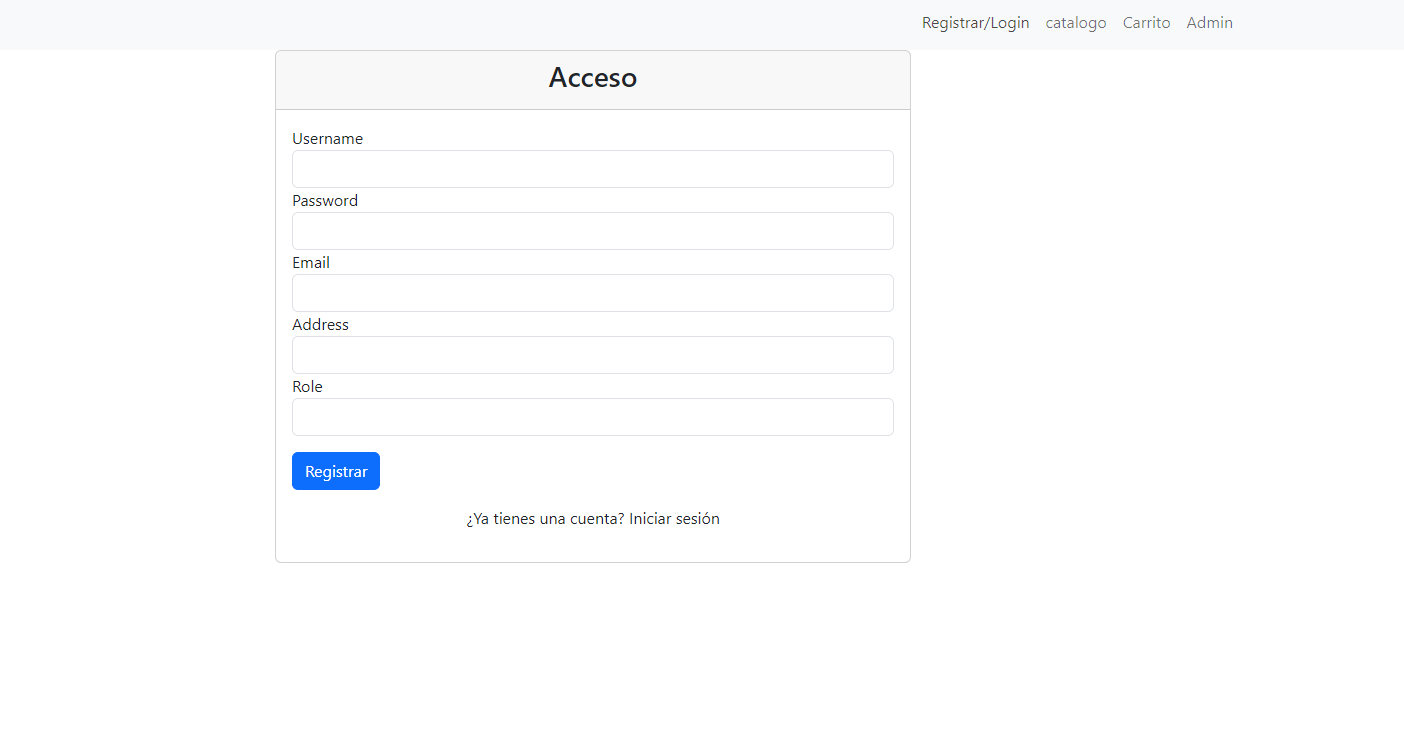
Task: Follow the Iniciar sesión link
Action: click(674, 518)
